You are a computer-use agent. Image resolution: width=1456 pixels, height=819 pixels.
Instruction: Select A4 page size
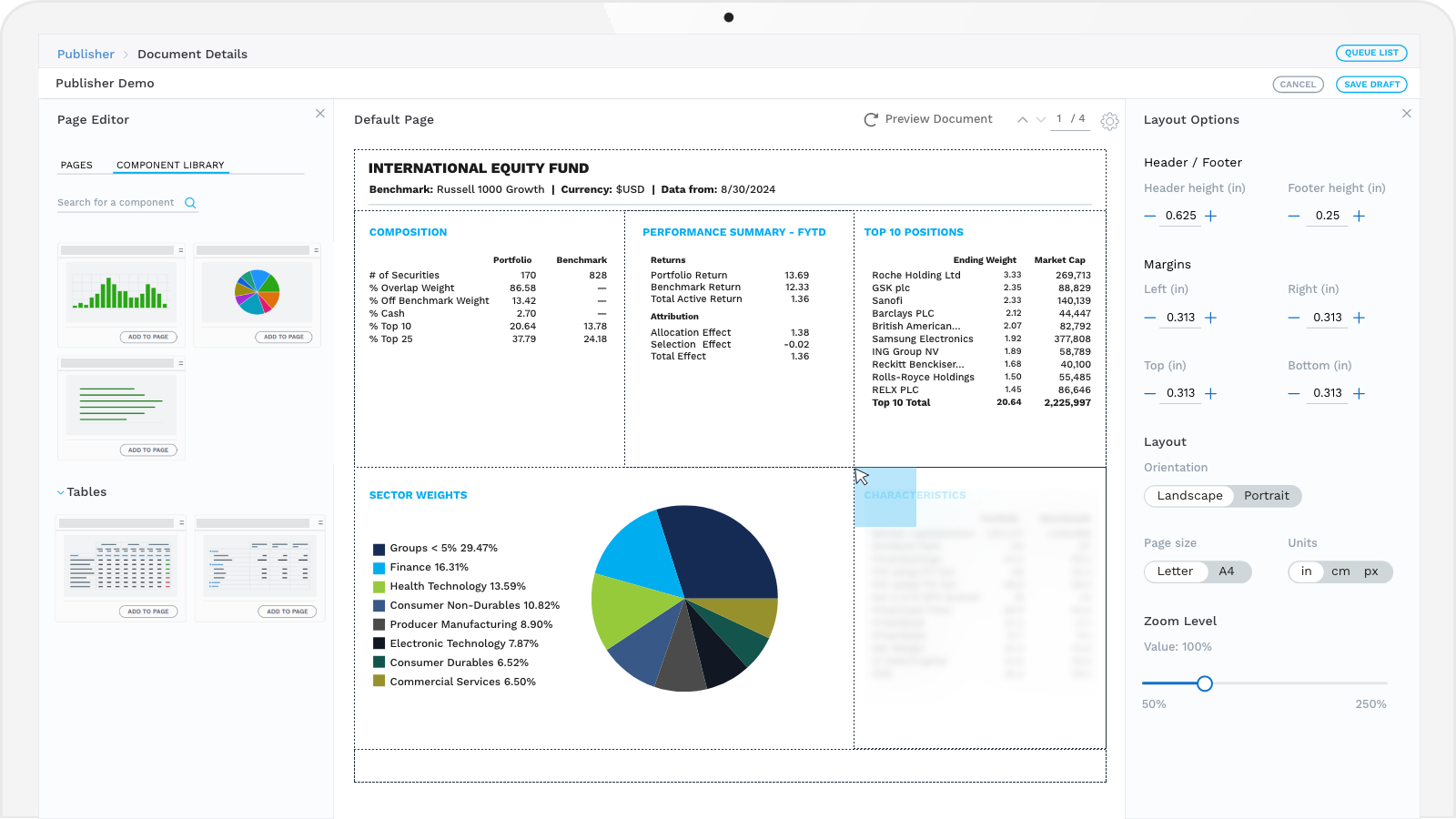click(1228, 571)
